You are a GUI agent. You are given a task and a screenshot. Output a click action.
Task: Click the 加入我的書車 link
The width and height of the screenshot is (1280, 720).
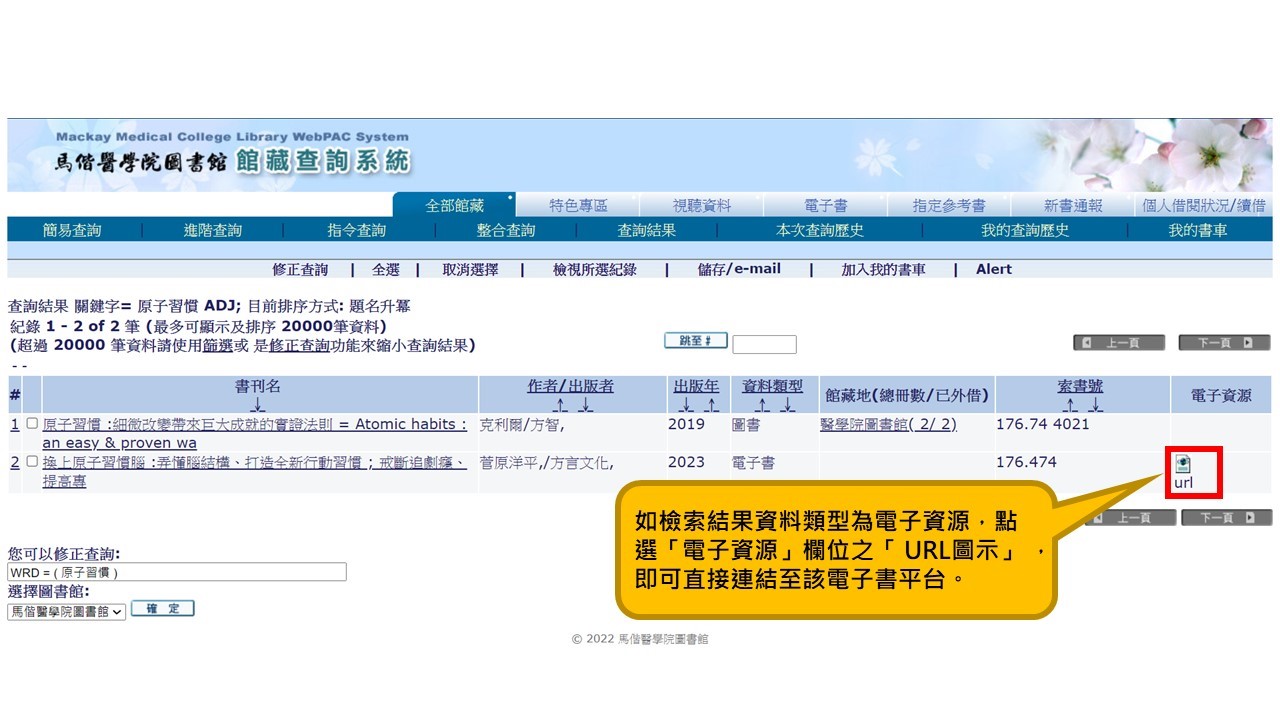882,269
